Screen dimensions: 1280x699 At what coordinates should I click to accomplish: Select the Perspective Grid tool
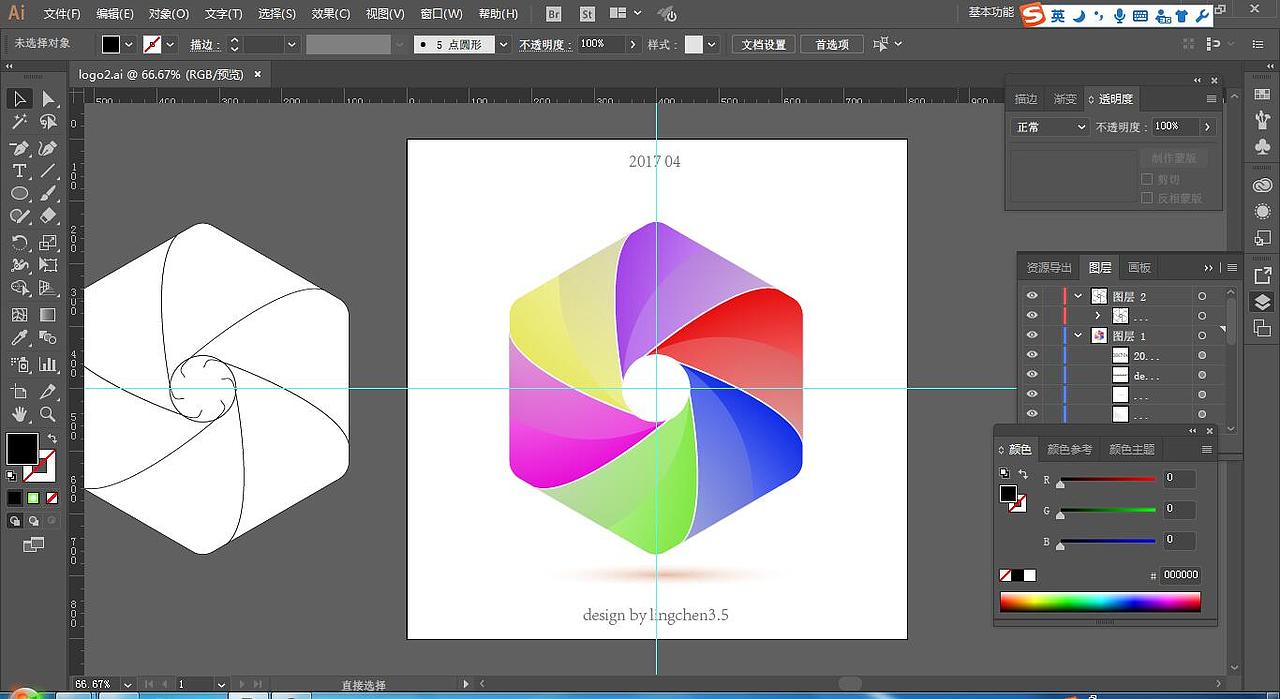pos(48,289)
